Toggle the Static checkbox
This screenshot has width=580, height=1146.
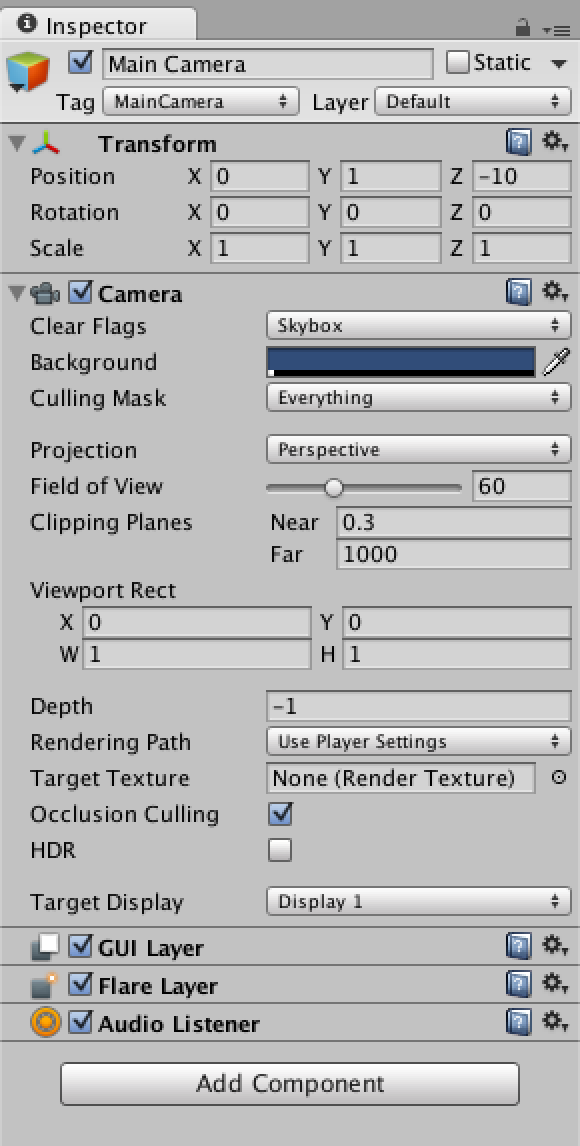pos(457,63)
